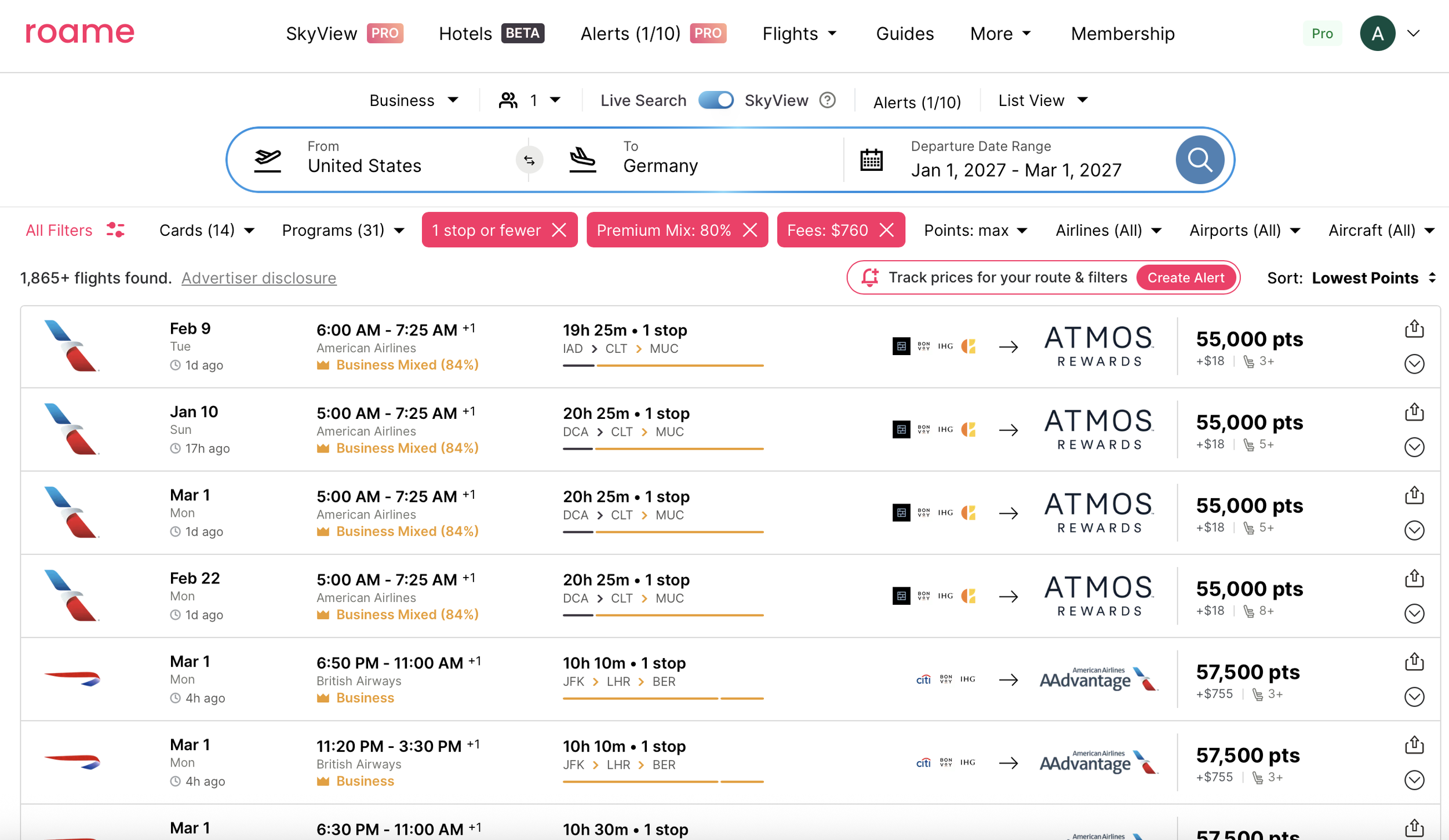The height and width of the screenshot is (840, 1449).
Task: Click the user avatar 'A'
Action: pos(1377,33)
